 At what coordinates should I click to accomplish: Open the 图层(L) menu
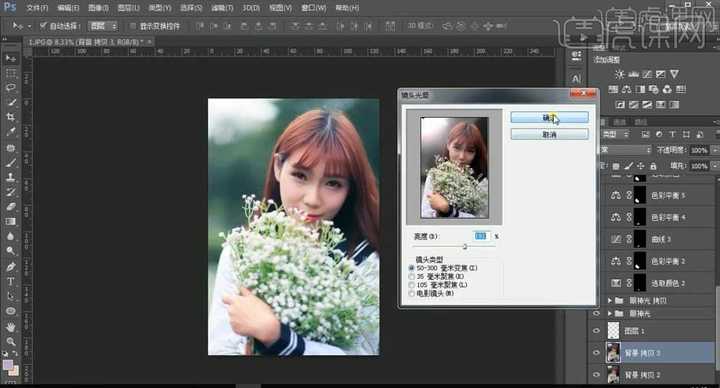pos(128,8)
